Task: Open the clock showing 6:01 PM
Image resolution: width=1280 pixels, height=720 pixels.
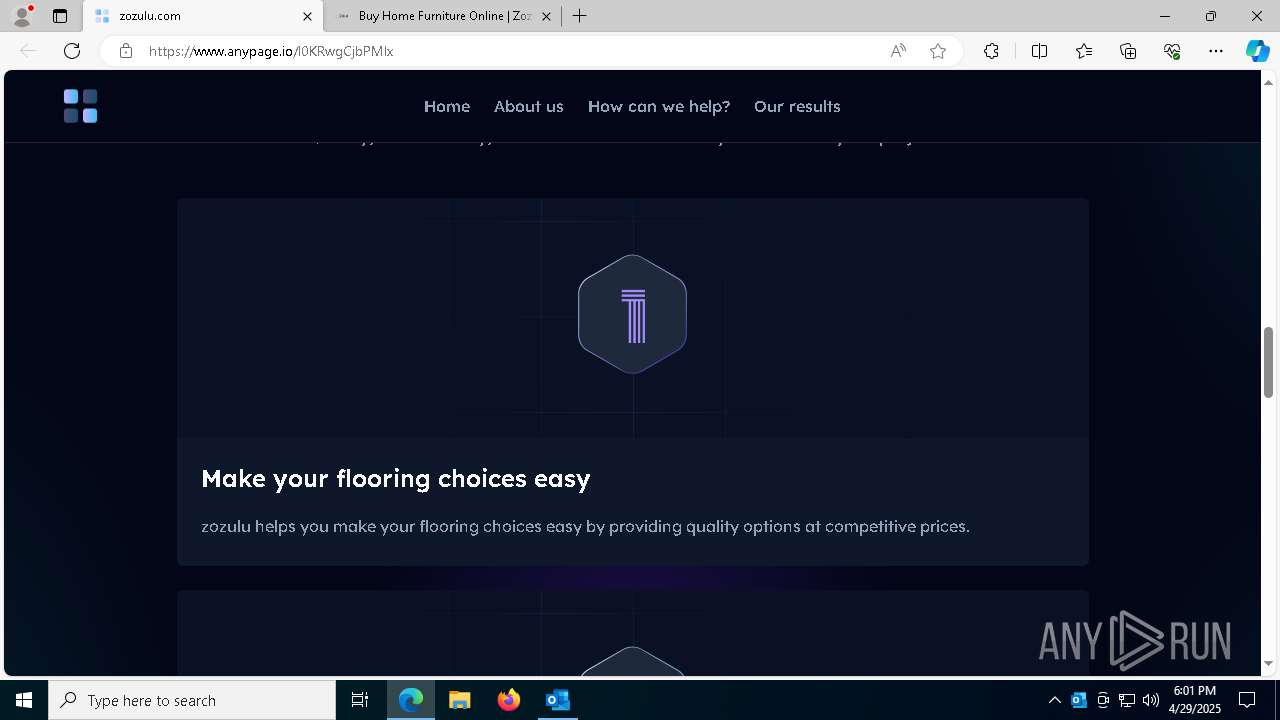Action: pyautogui.click(x=1195, y=700)
